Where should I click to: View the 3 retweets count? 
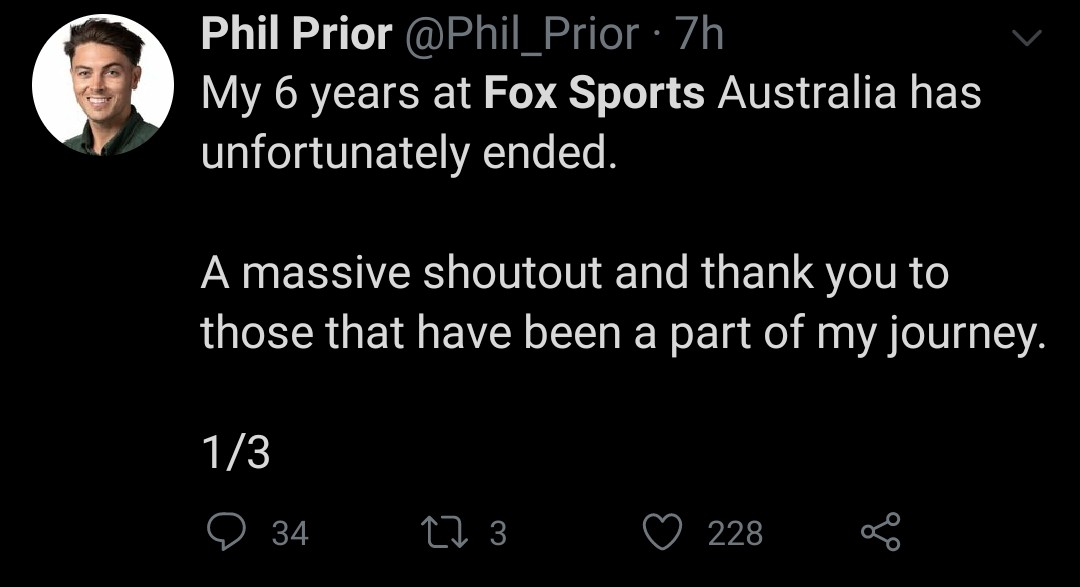point(498,533)
